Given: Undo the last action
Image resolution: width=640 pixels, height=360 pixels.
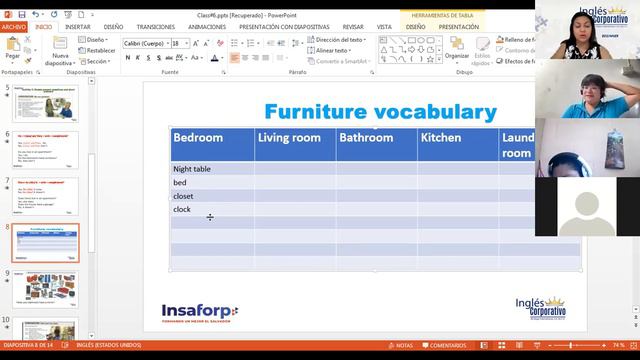Looking at the screenshot, I should pyautogui.click(x=36, y=15).
